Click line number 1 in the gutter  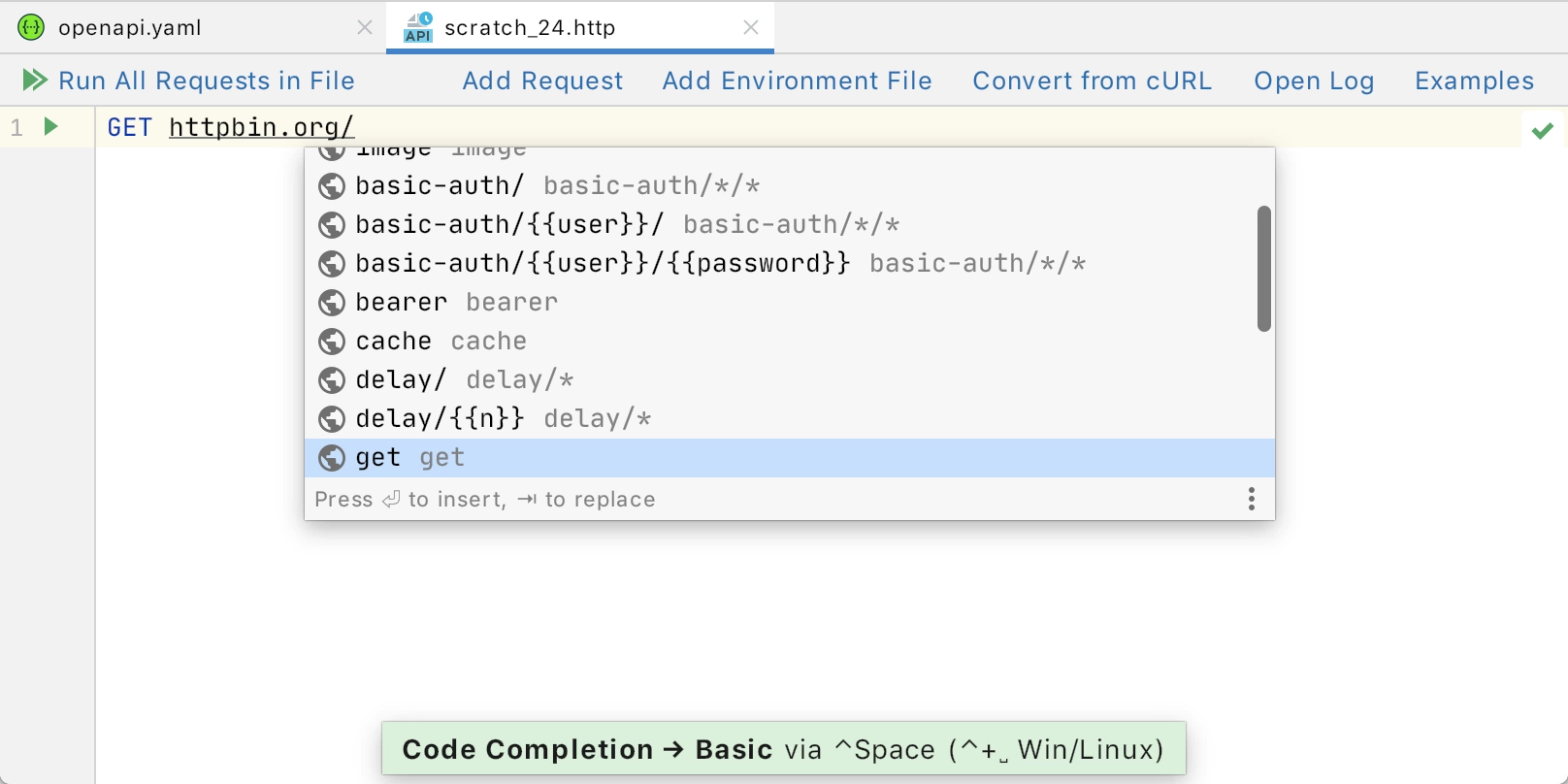click(x=16, y=127)
